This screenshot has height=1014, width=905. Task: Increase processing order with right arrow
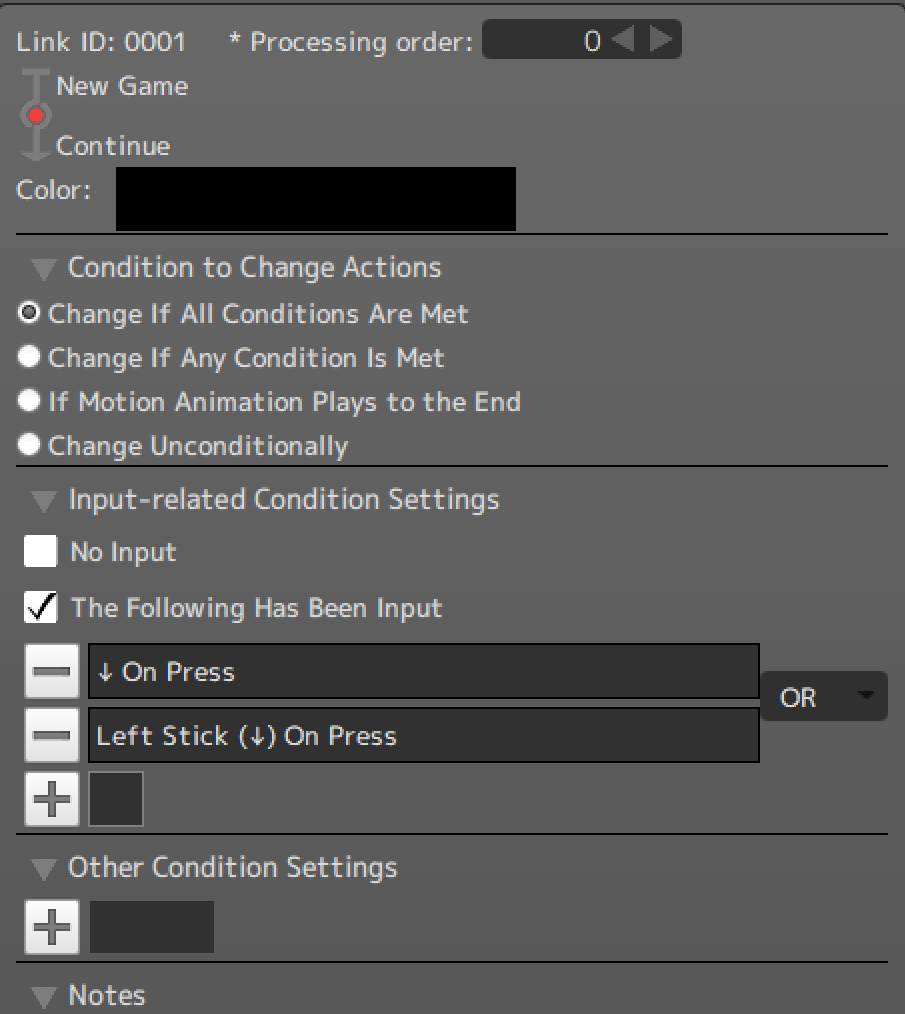click(x=661, y=40)
